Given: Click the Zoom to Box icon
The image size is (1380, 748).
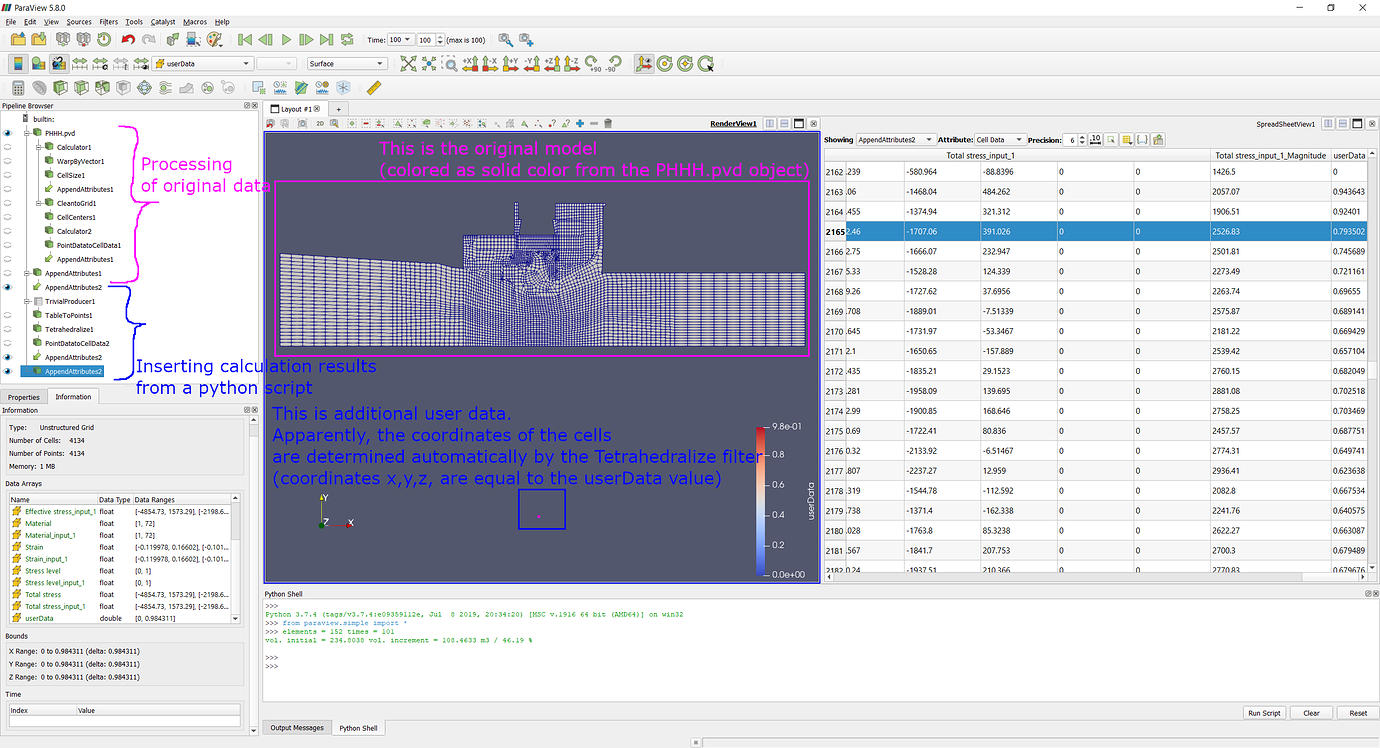Looking at the screenshot, I should pyautogui.click(x=451, y=64).
